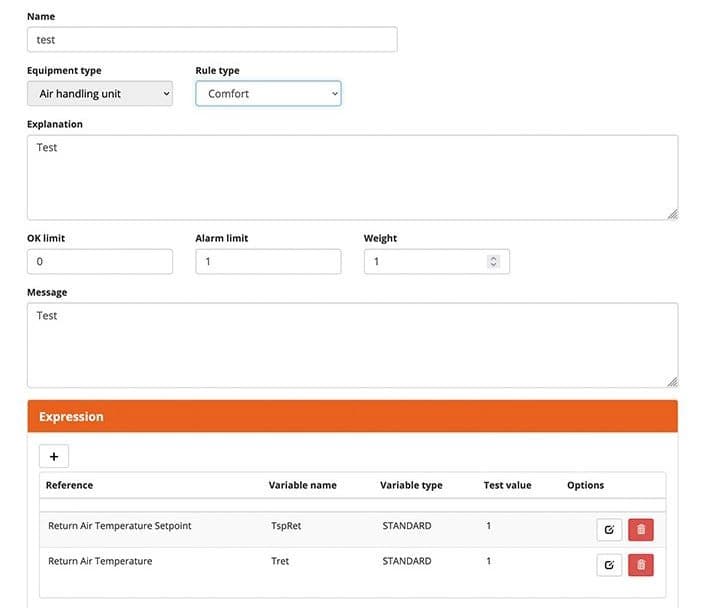Click the Message label
This screenshot has height=608, width=706.
(x=47, y=293)
